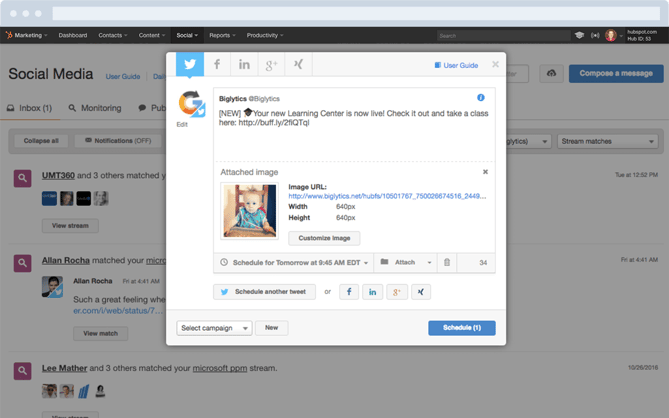Image resolution: width=669 pixels, height=418 pixels.
Task: Click Schedule another tweet button
Action: (x=265, y=292)
